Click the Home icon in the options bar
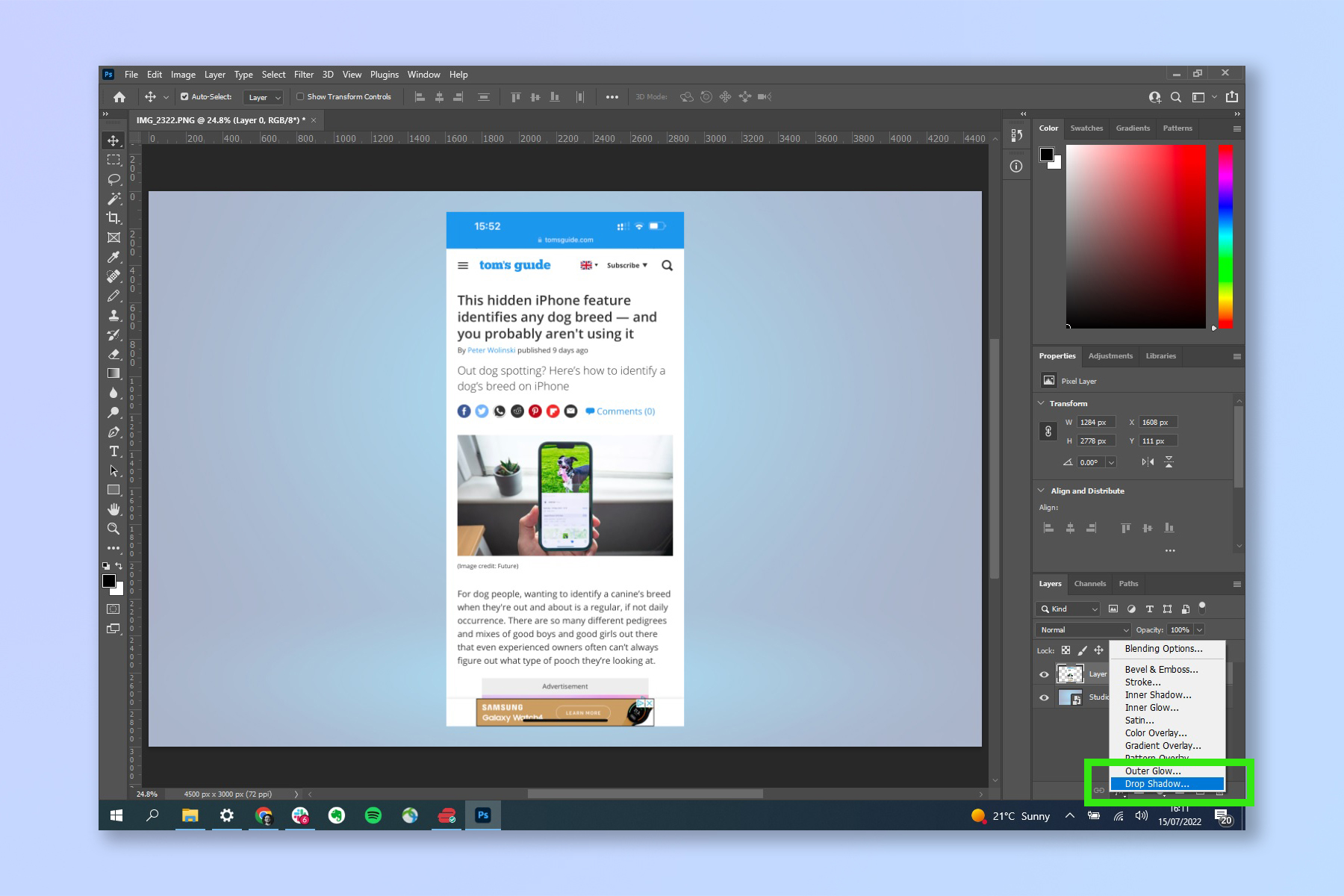The width and height of the screenshot is (1344, 896). tap(119, 97)
